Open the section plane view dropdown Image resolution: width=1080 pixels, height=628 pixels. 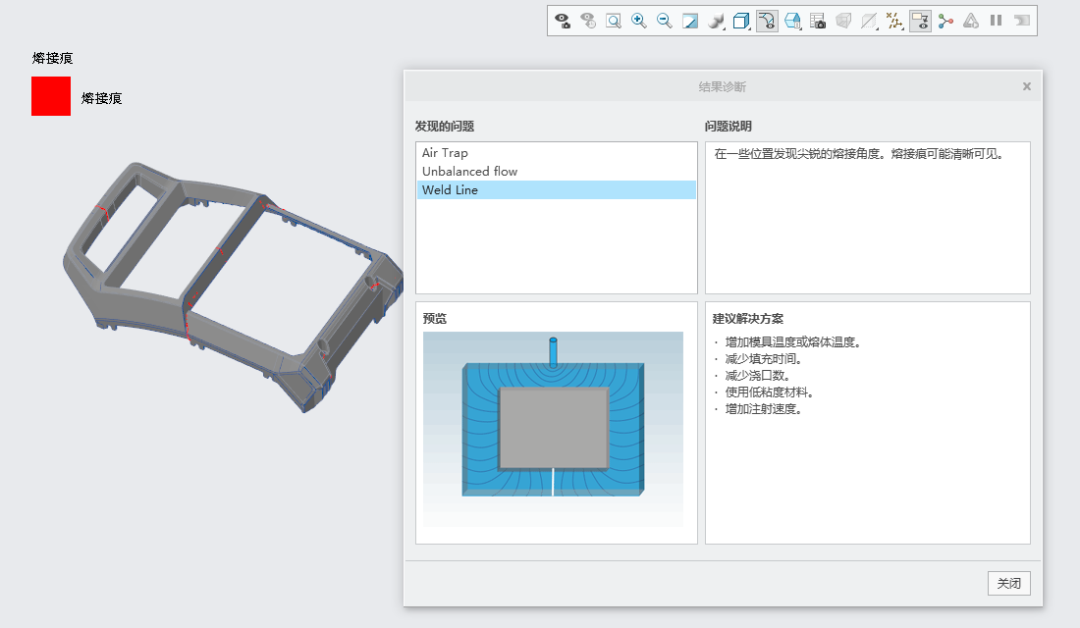tap(869, 21)
